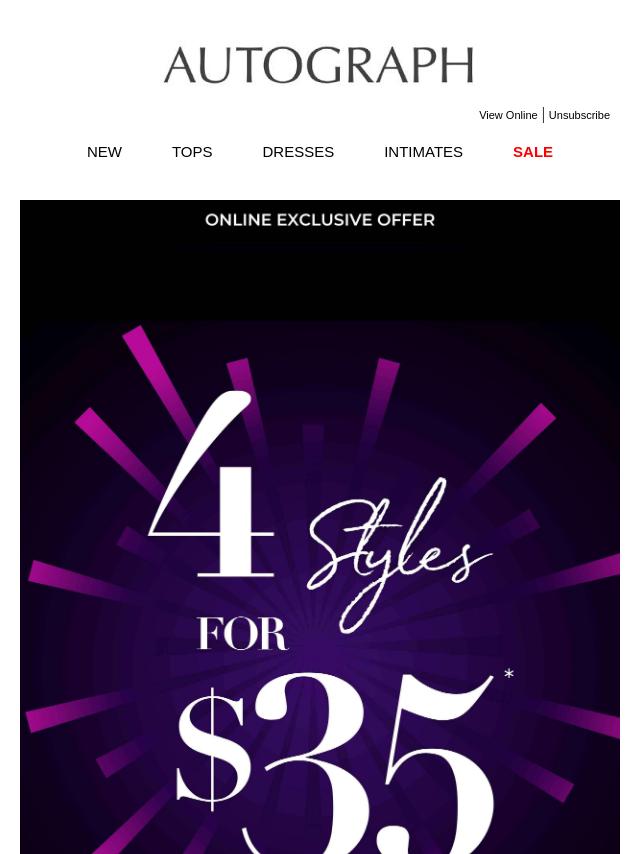Click the dollar sign symbol

[x=211, y=749]
